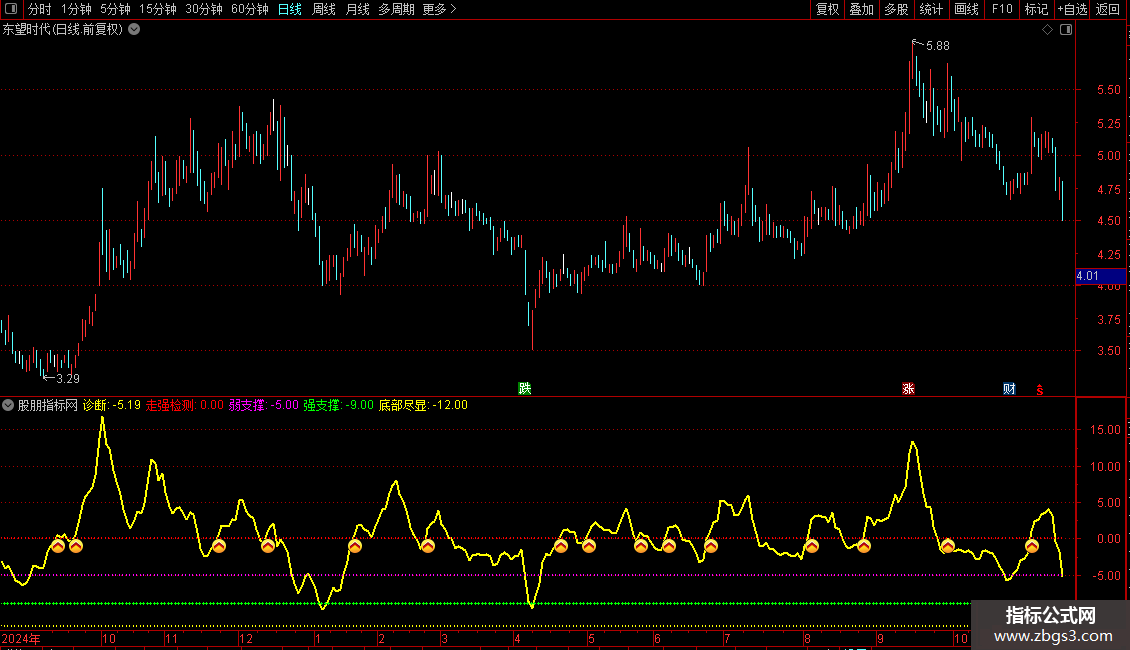Screen dimensions: 1130x650
Task: Select the 60分钟 period tab
Action: (x=249, y=9)
